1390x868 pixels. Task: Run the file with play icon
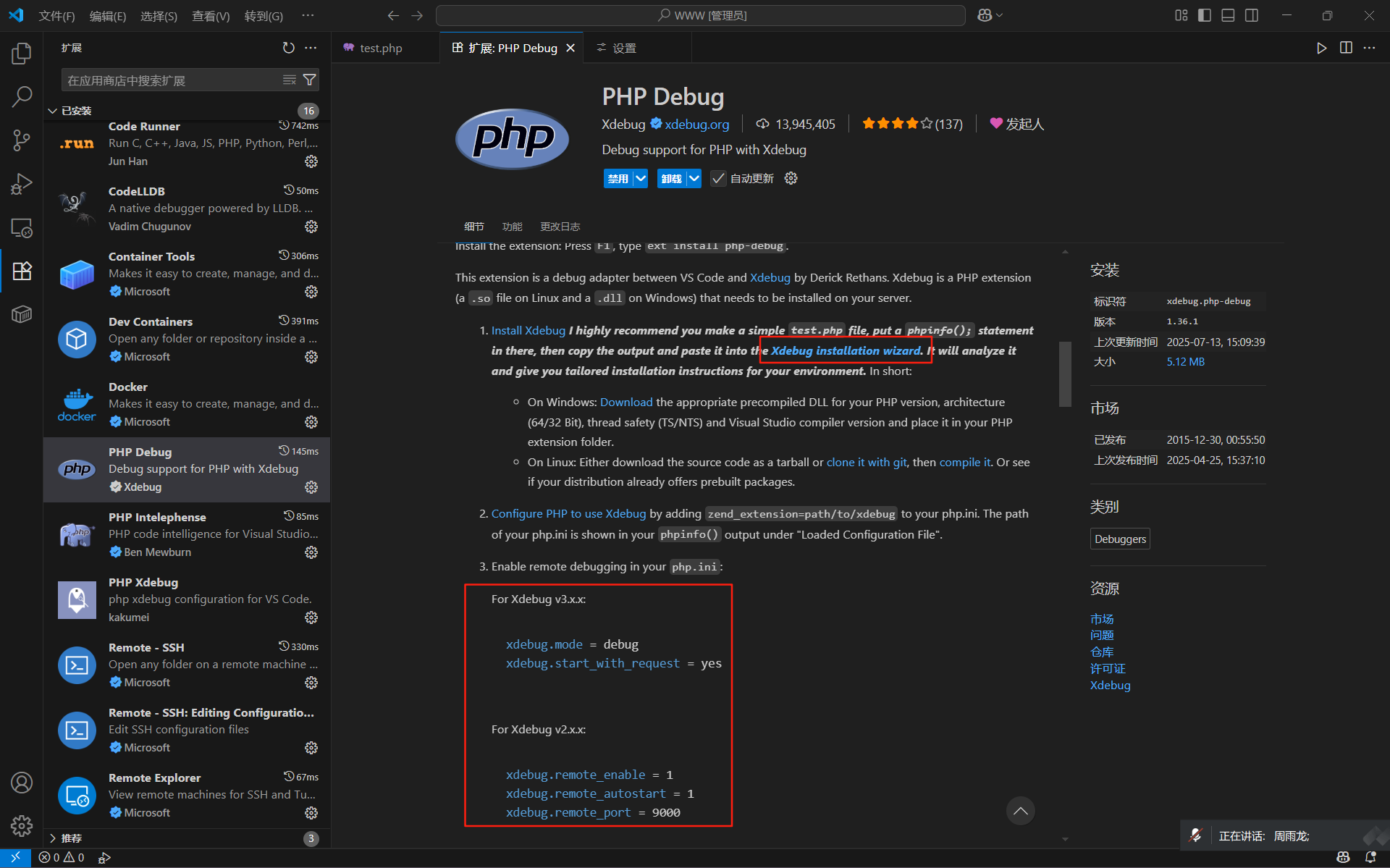tap(1321, 48)
